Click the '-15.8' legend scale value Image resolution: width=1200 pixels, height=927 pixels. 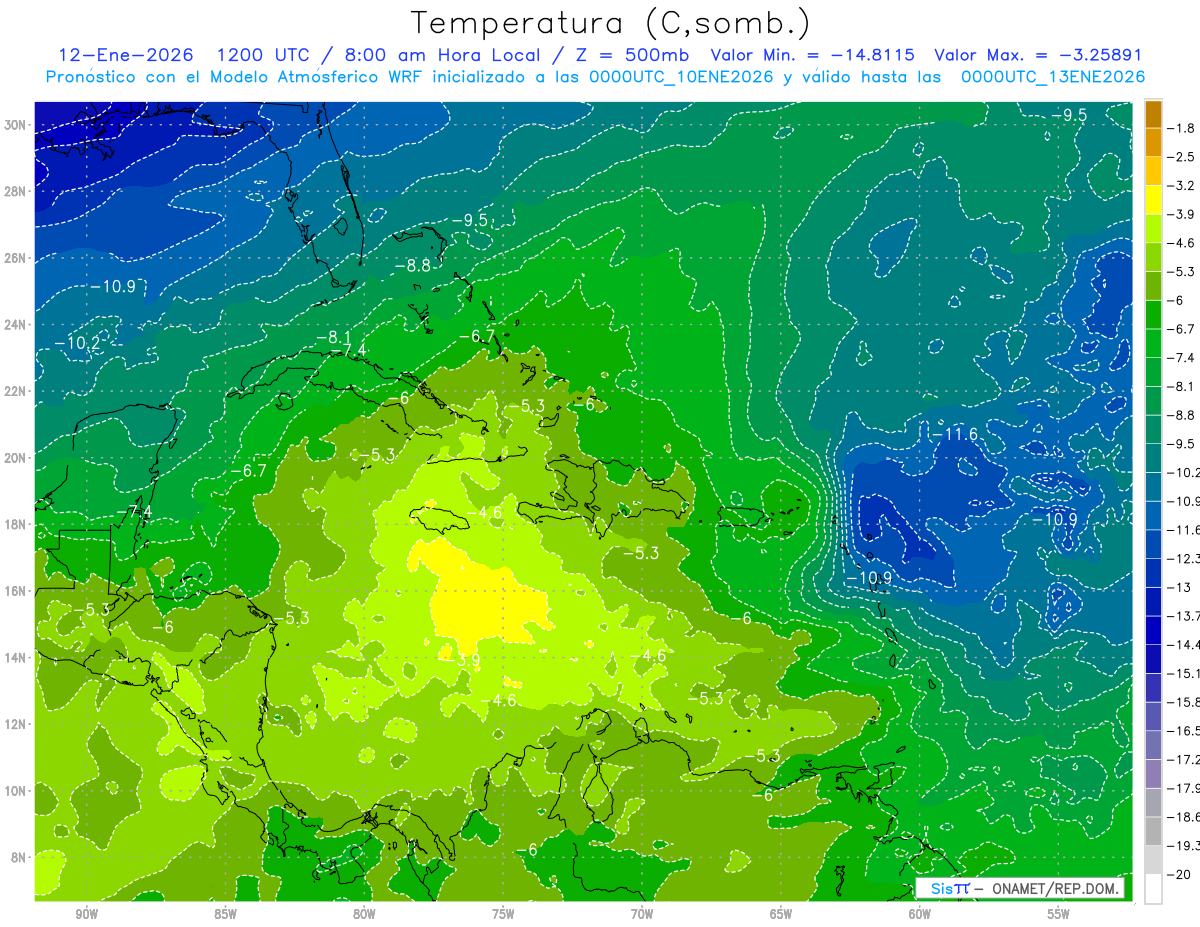[1185, 703]
